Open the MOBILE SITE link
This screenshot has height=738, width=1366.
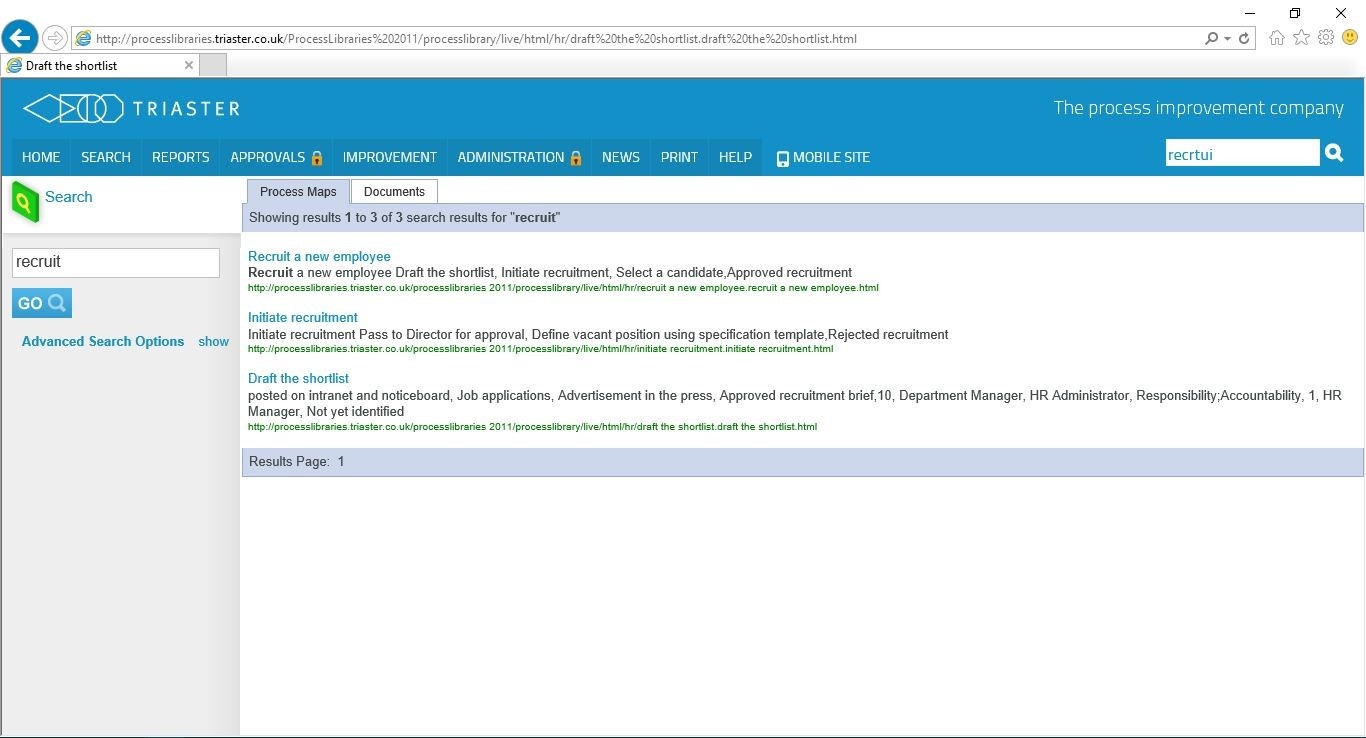[x=823, y=157]
